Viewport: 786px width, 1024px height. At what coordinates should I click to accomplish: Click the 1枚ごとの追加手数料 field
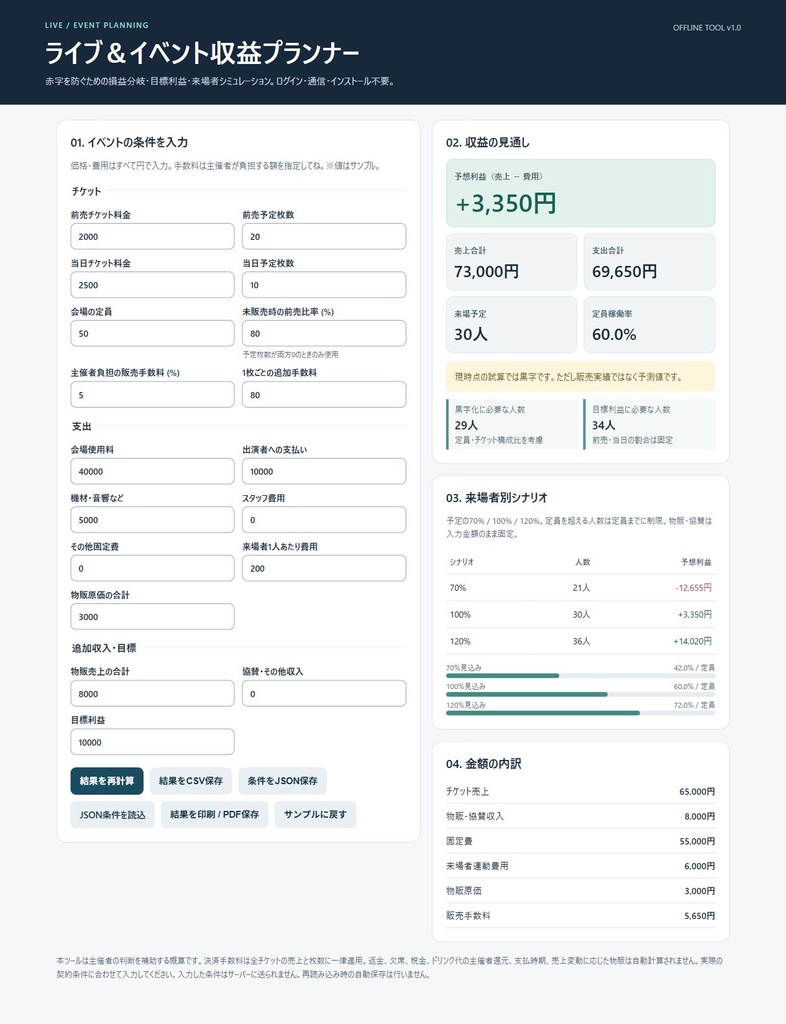324,394
